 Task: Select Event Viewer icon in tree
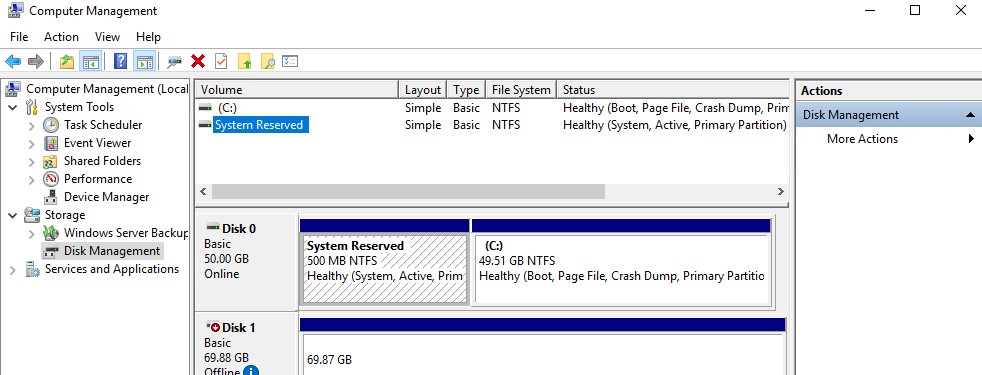(51, 143)
